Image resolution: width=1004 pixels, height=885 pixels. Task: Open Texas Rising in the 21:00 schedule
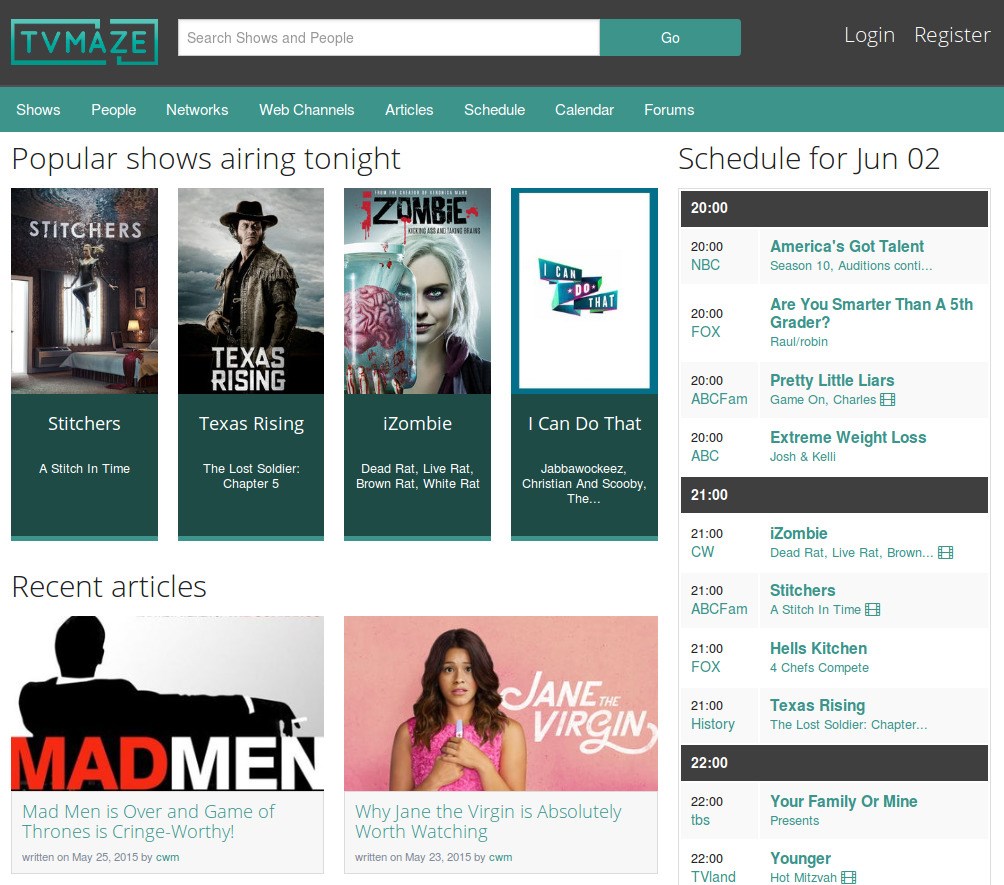(x=818, y=705)
